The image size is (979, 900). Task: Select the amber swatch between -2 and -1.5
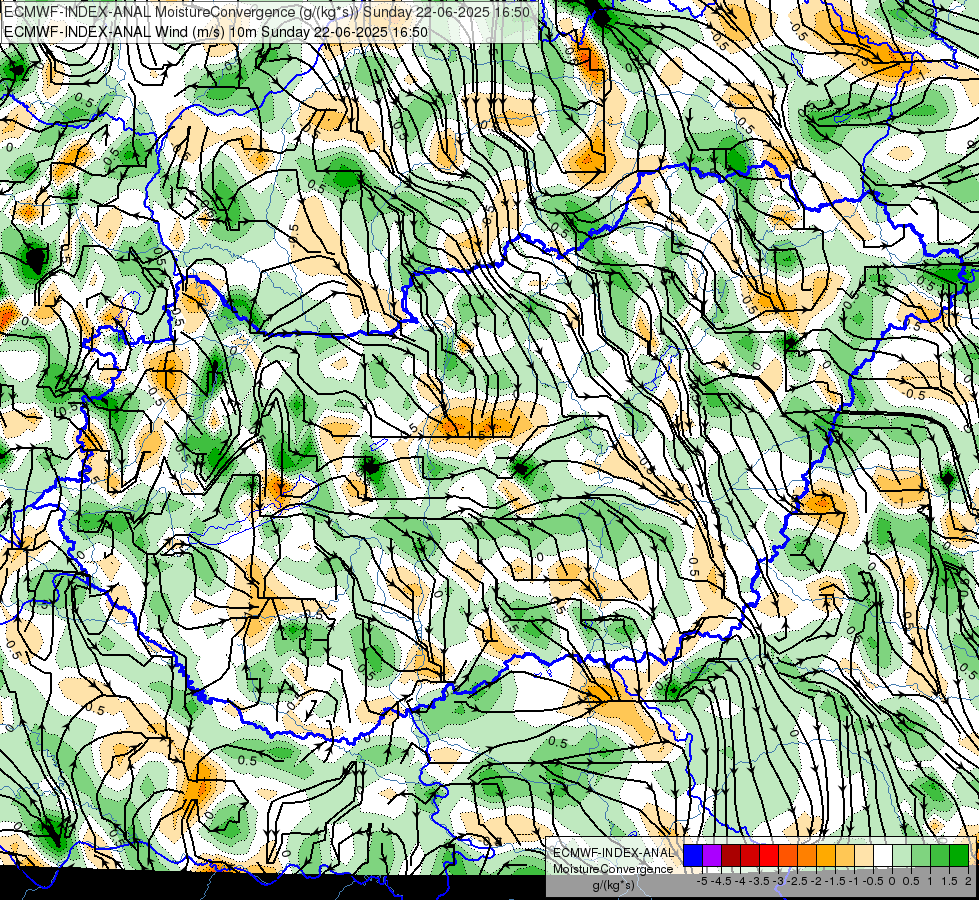click(826, 856)
